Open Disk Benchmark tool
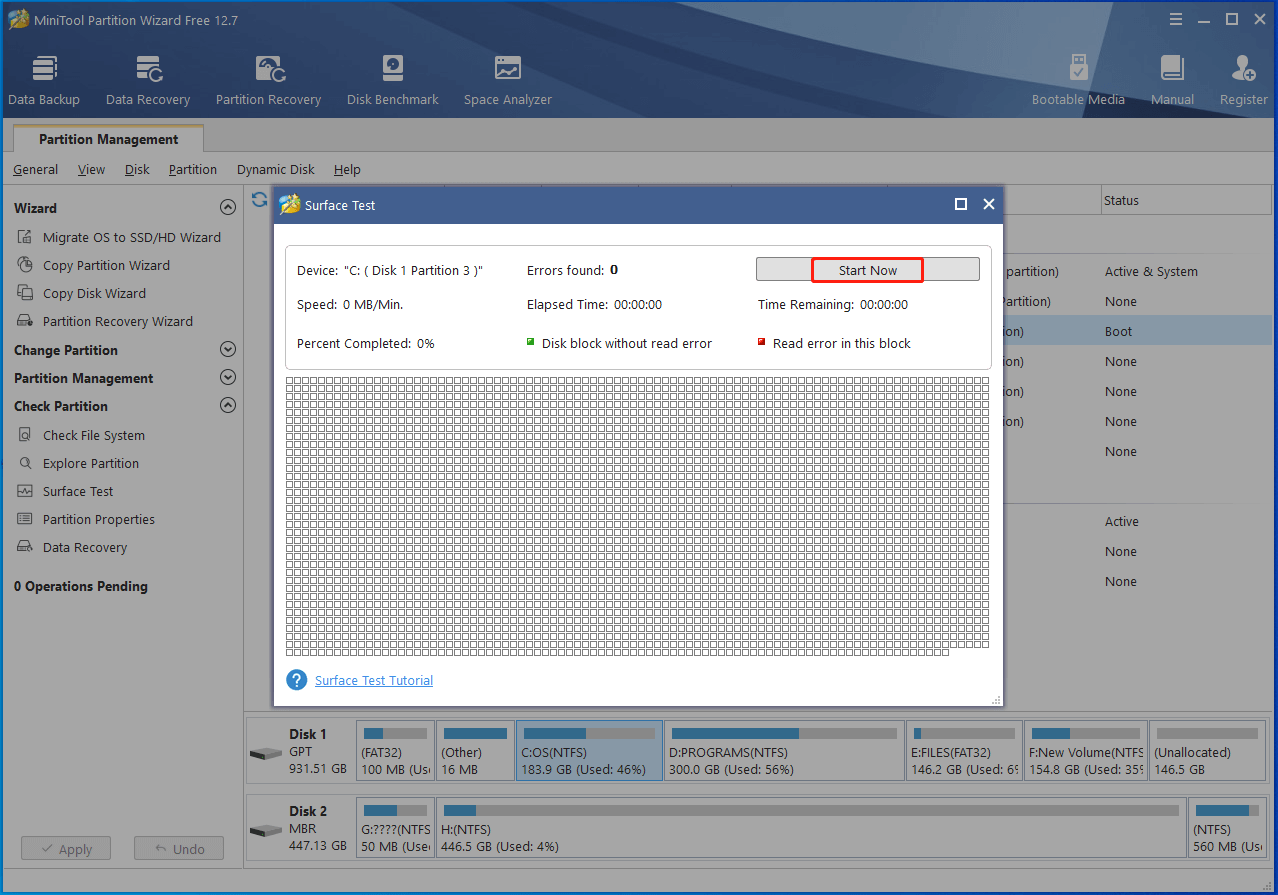This screenshot has height=895, width=1278. (x=392, y=81)
